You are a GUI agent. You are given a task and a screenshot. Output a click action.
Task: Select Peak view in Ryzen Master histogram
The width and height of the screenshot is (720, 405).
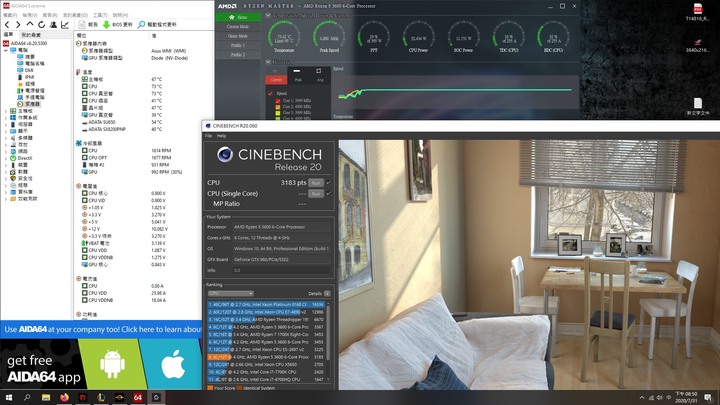pyautogui.click(x=298, y=80)
